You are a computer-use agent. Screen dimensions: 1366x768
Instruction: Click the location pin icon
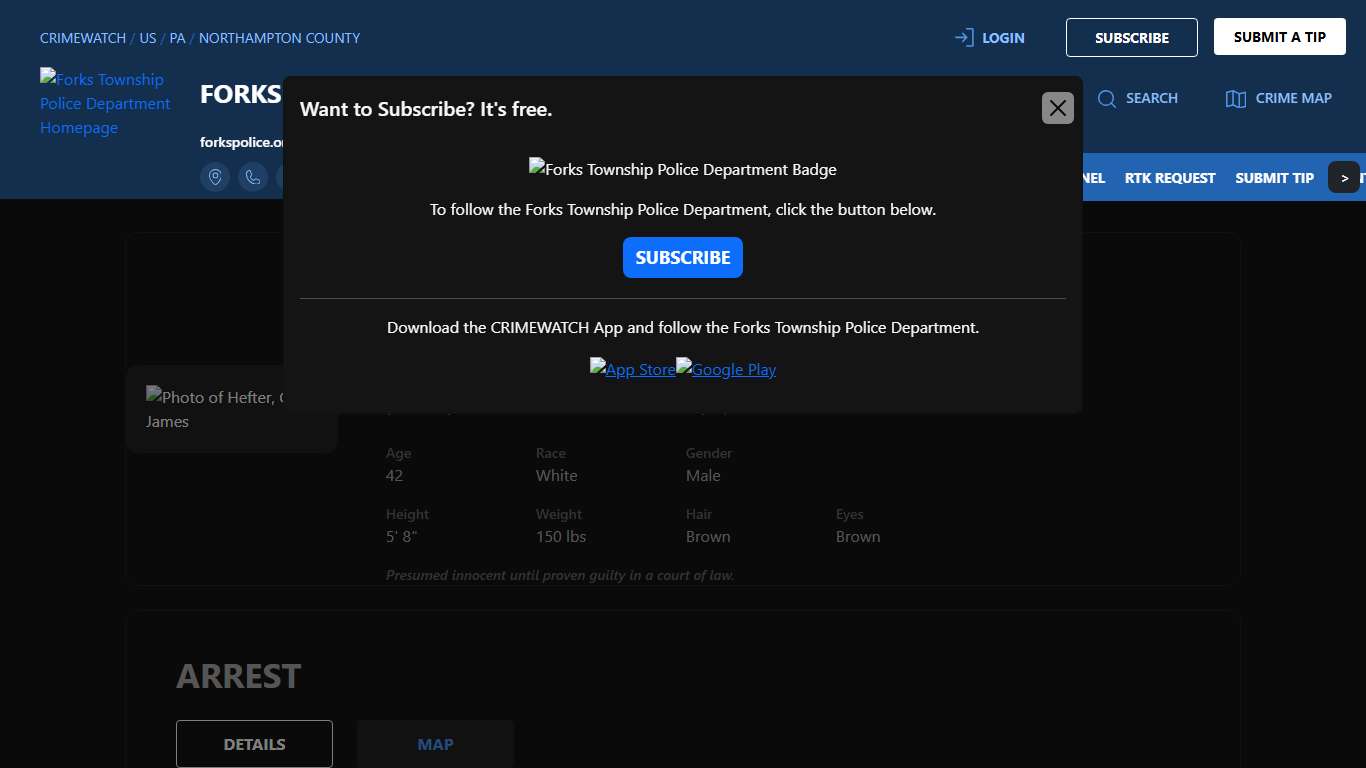point(215,177)
